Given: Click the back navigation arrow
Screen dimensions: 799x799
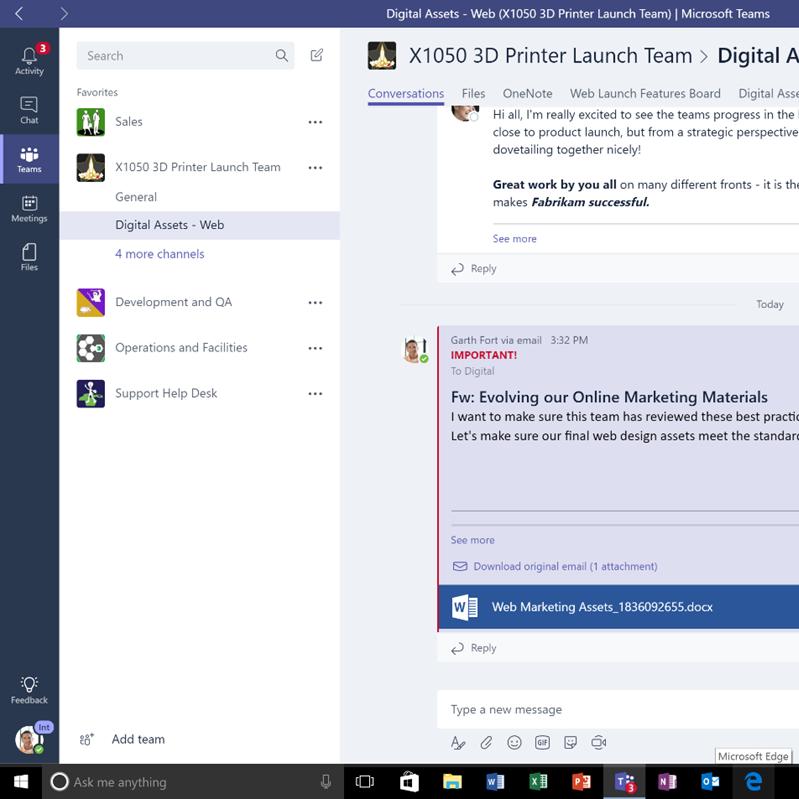Looking at the screenshot, I should [x=19, y=13].
